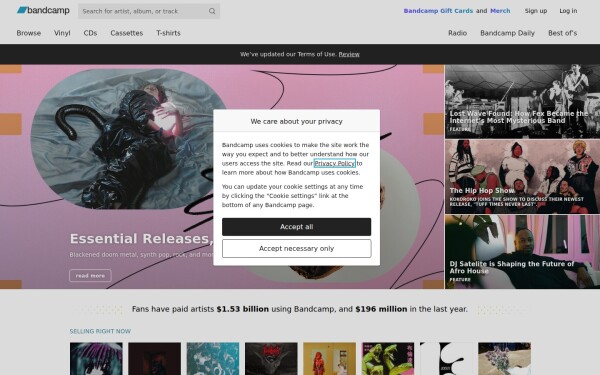Click the read more button
600x375 pixels.
(90, 276)
